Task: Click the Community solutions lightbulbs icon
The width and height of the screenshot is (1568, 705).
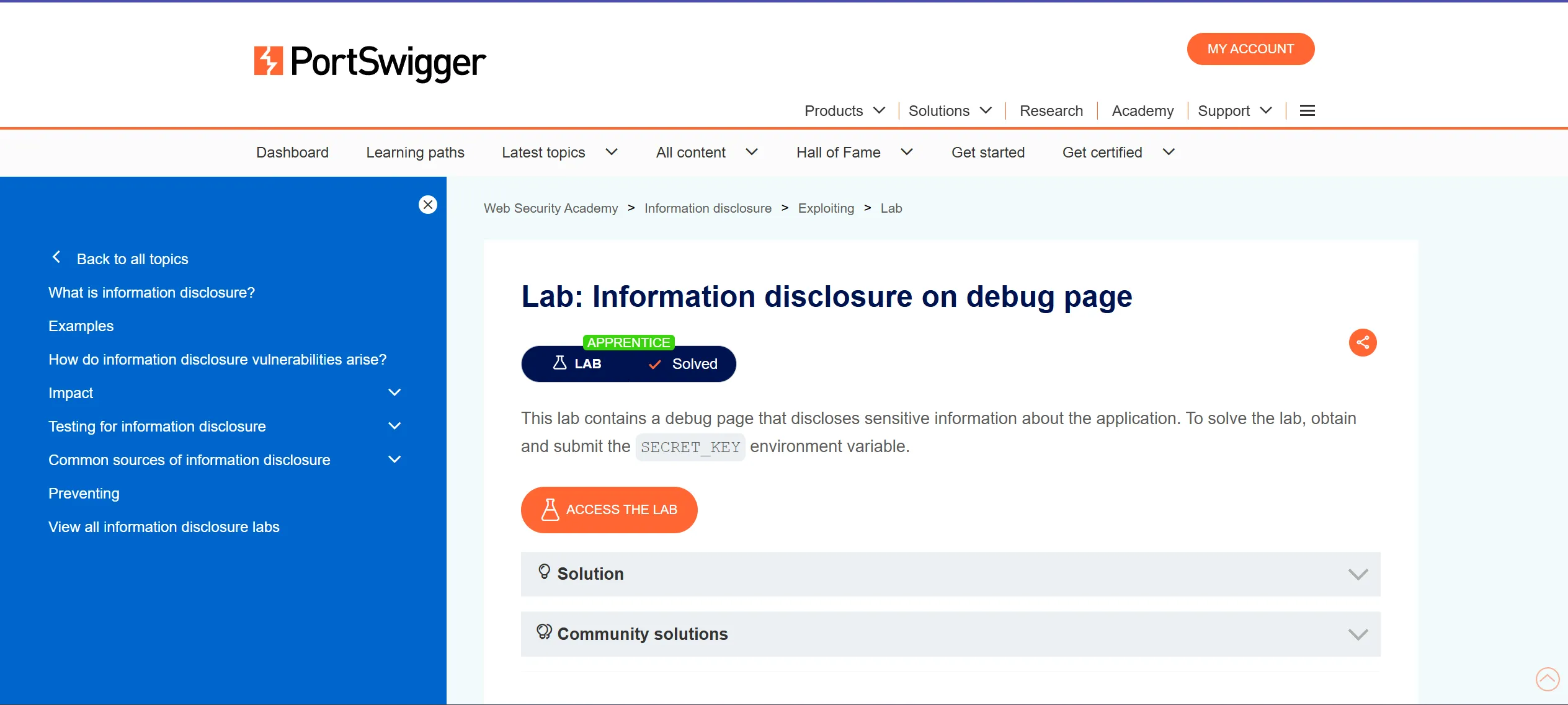Action: pyautogui.click(x=544, y=632)
